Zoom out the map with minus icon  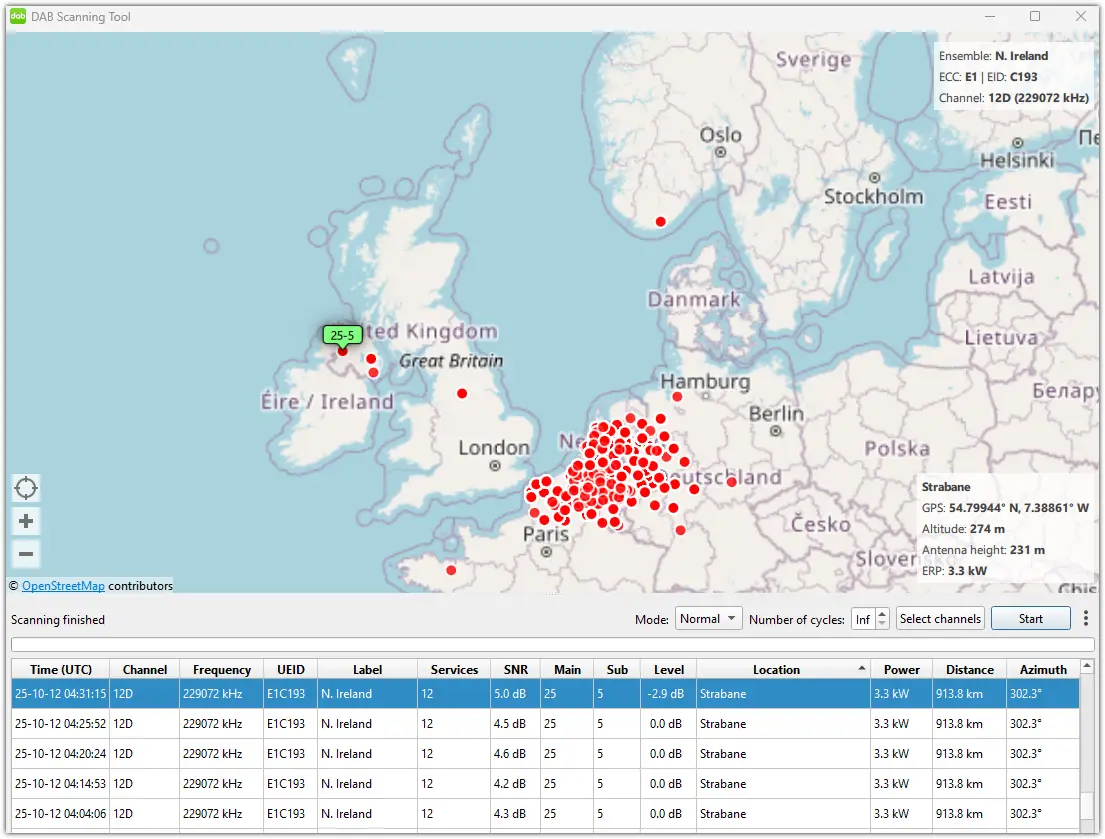[x=26, y=554]
